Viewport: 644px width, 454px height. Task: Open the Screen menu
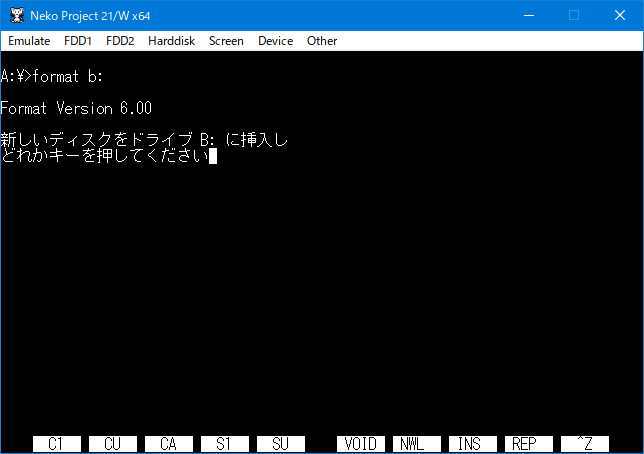(226, 41)
